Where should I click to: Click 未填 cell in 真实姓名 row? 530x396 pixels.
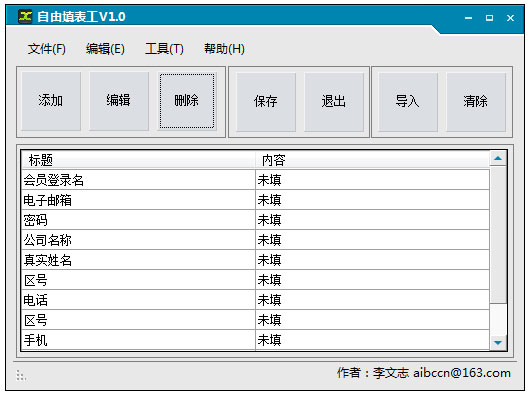[x=372, y=260]
